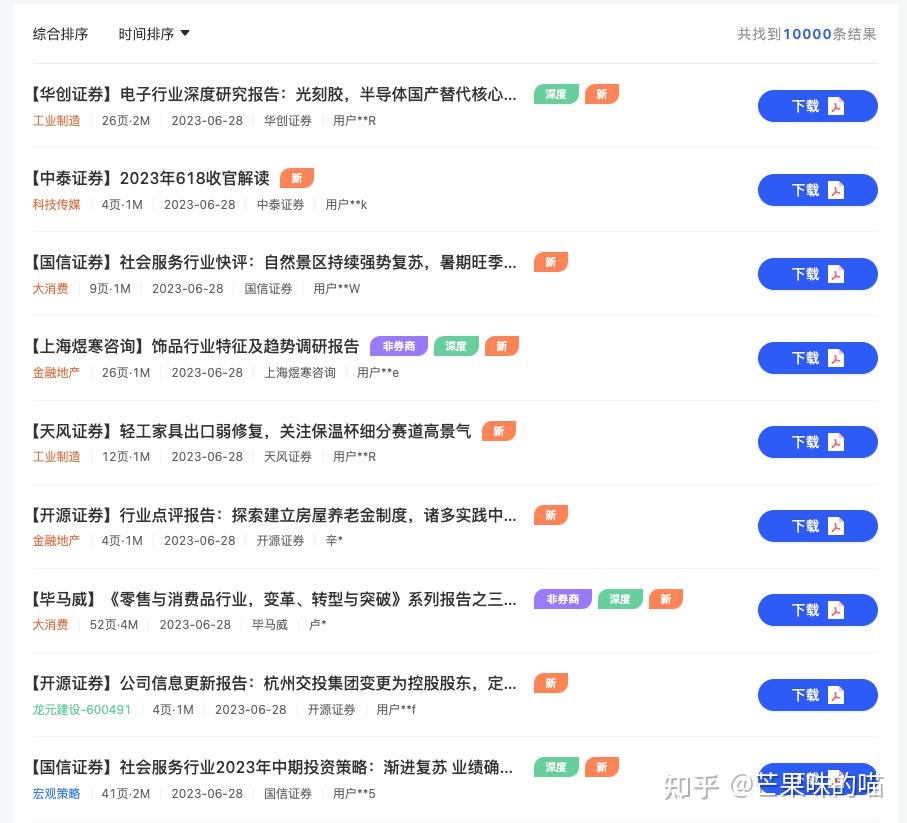
Task: Click uploader 辛*
Action: 334,540
